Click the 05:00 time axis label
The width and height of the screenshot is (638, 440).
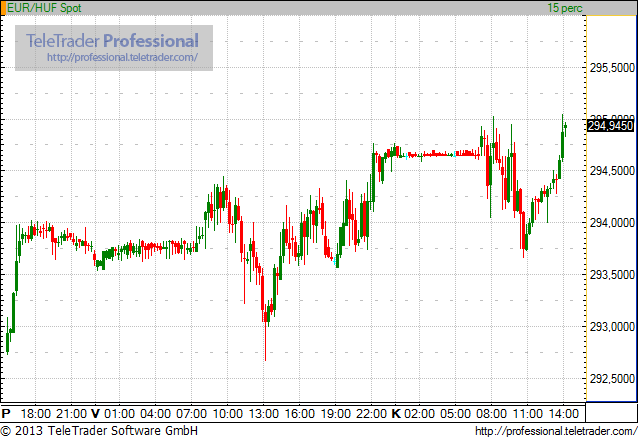(x=455, y=414)
